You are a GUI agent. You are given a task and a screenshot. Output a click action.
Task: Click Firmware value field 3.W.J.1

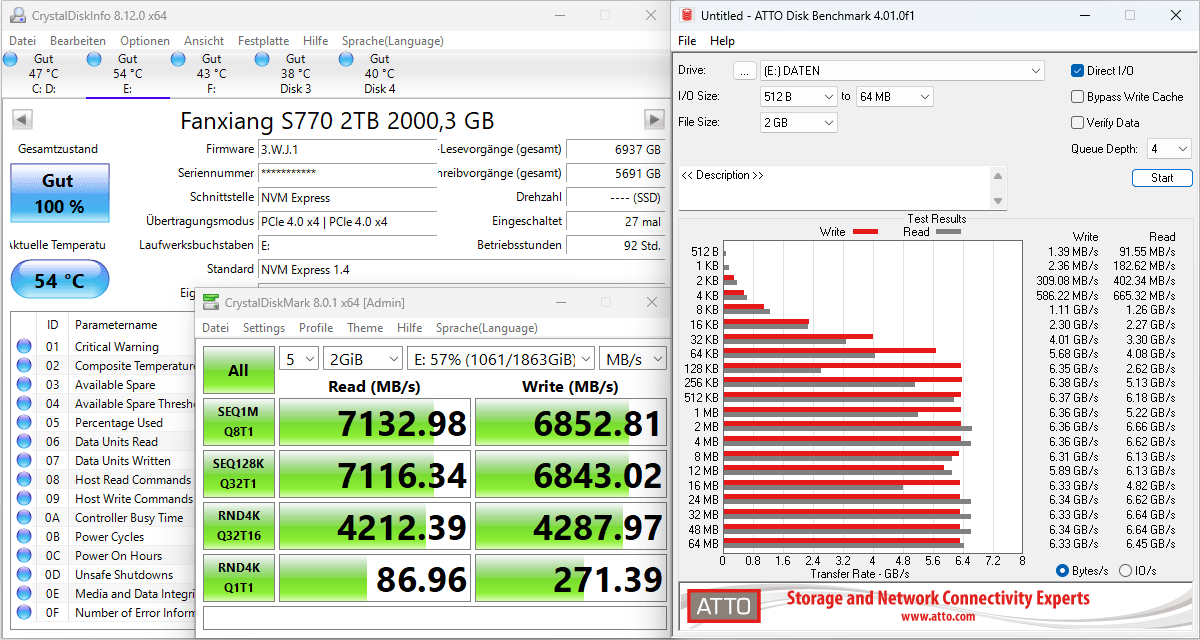[348, 149]
